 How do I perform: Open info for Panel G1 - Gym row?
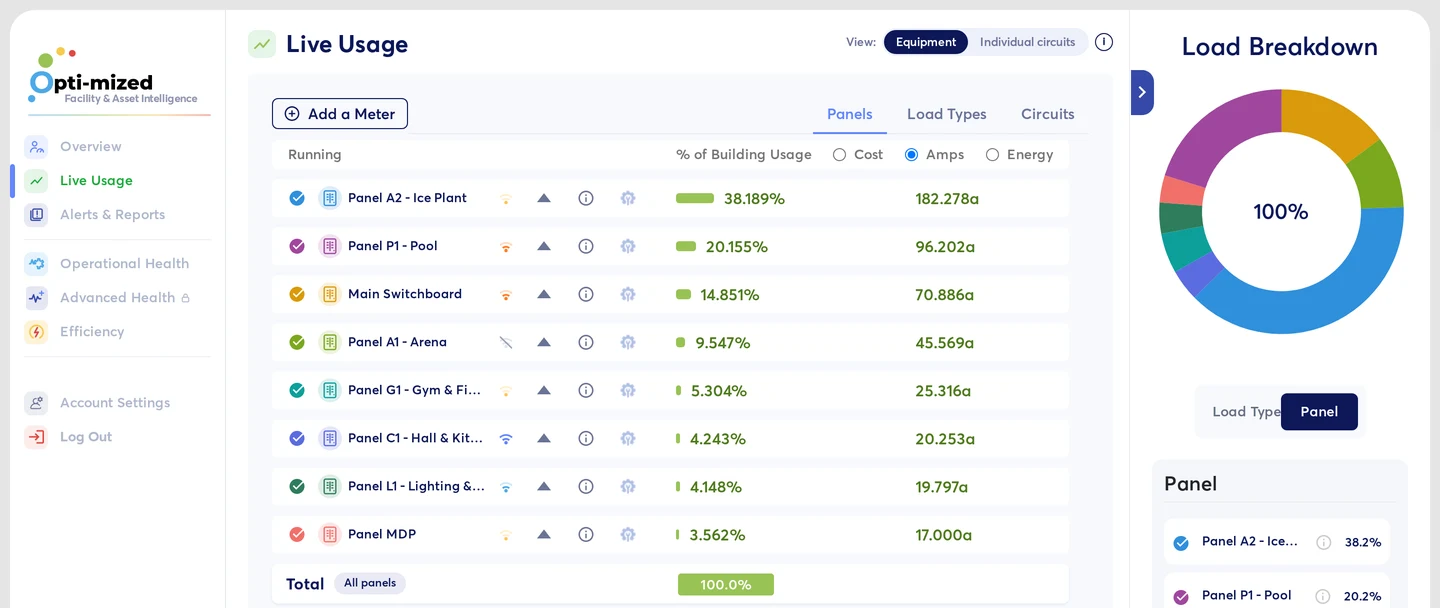pos(586,390)
